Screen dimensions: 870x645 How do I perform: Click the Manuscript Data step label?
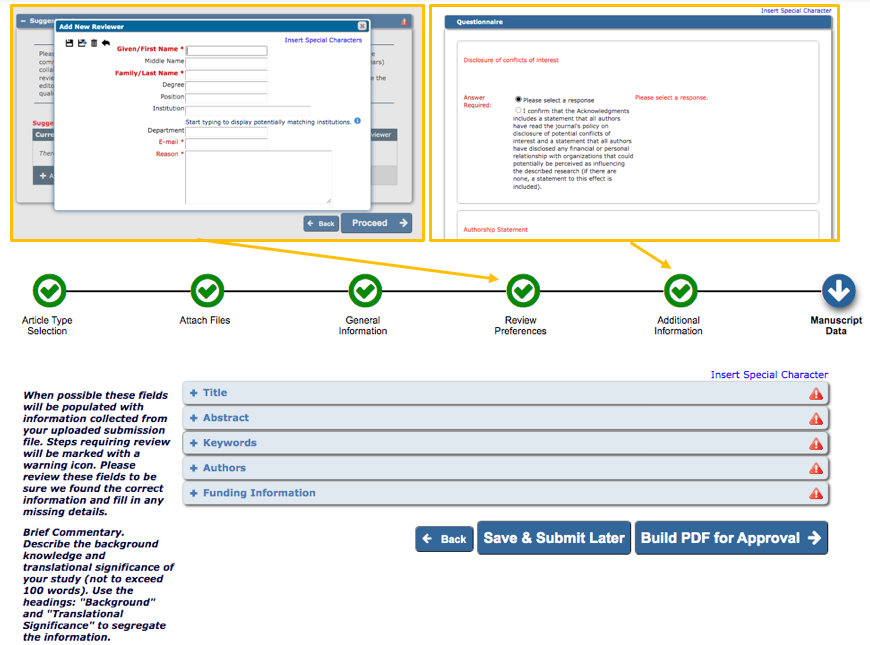836,325
